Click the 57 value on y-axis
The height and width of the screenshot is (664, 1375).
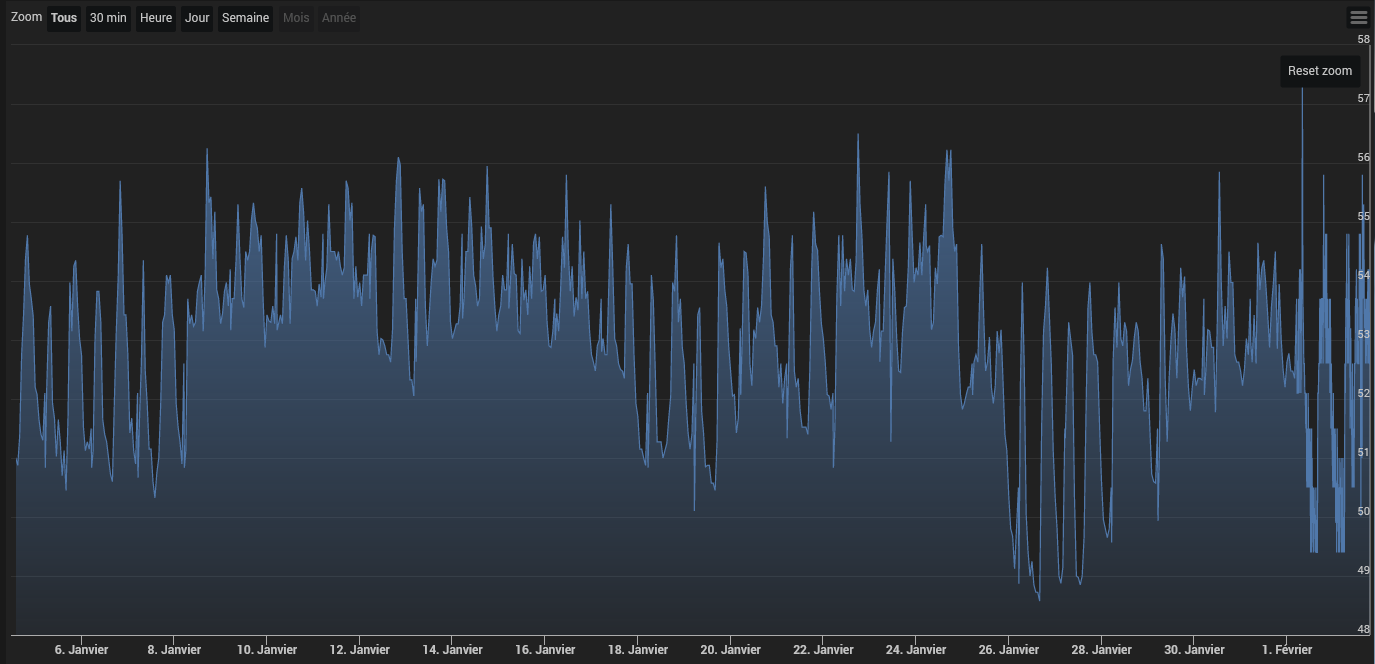pos(1363,98)
